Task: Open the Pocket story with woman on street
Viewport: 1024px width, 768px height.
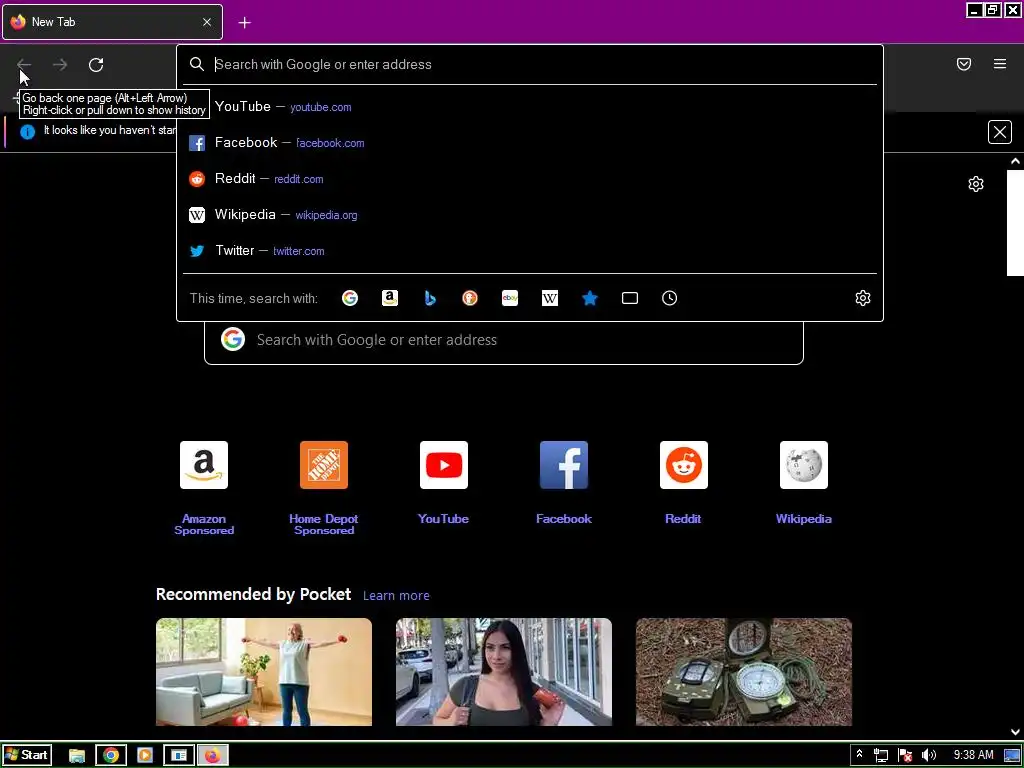Action: click(504, 672)
